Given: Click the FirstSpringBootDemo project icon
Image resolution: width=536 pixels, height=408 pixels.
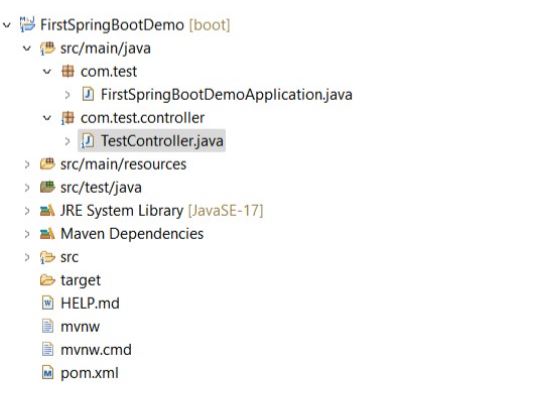Looking at the screenshot, I should [x=27, y=25].
